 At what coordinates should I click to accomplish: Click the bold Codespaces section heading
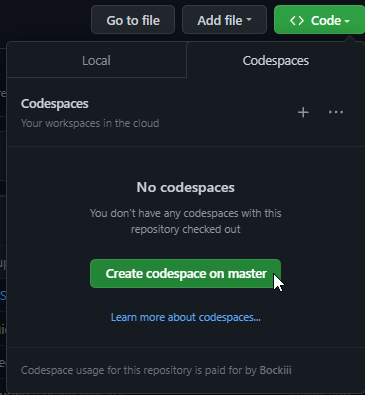point(55,104)
